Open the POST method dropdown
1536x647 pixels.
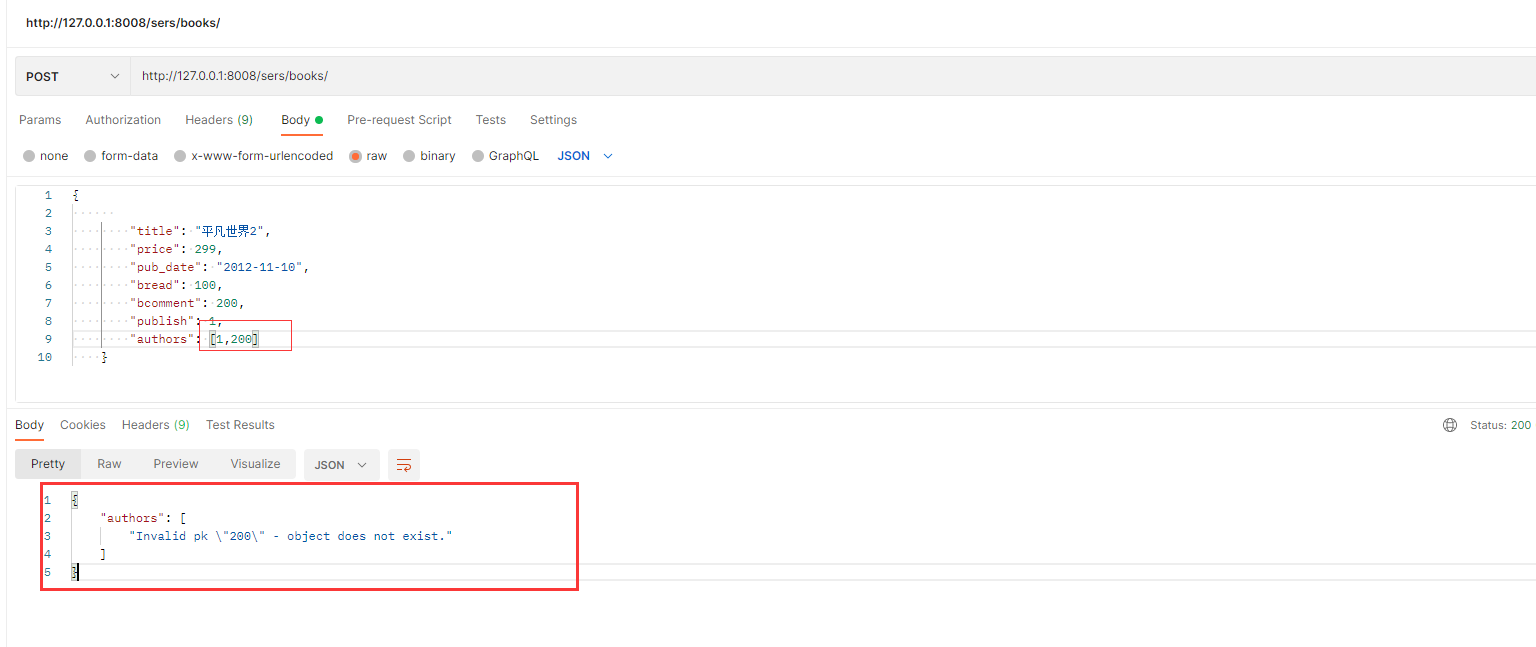point(72,76)
